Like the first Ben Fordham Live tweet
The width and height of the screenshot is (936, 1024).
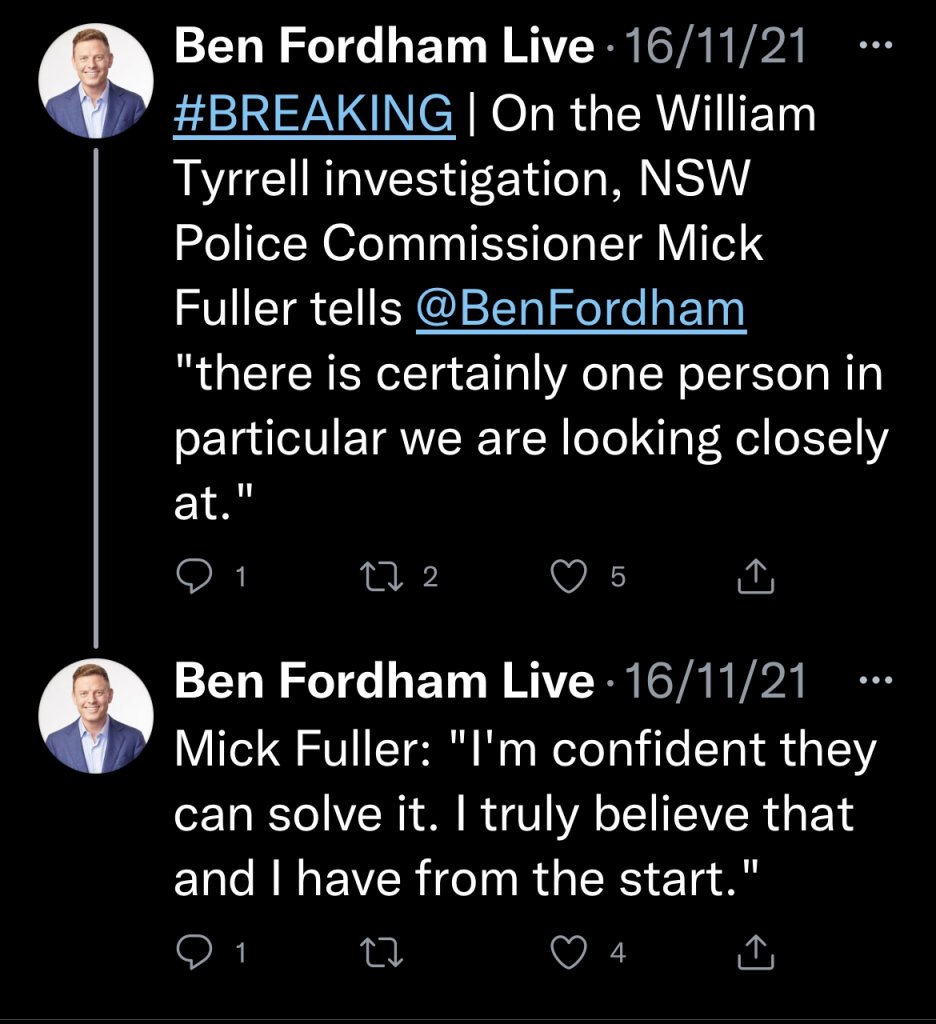(571, 576)
